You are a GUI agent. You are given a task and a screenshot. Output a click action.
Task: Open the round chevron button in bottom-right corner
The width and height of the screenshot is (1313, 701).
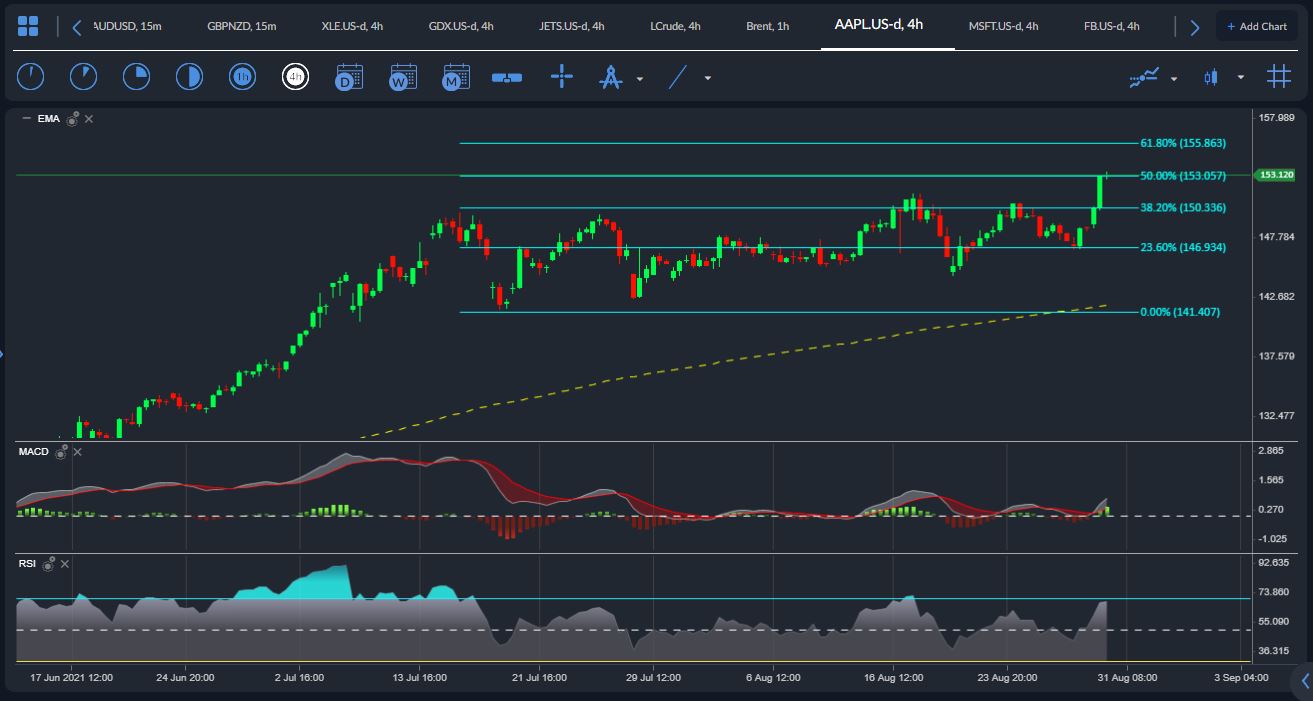point(1304,682)
